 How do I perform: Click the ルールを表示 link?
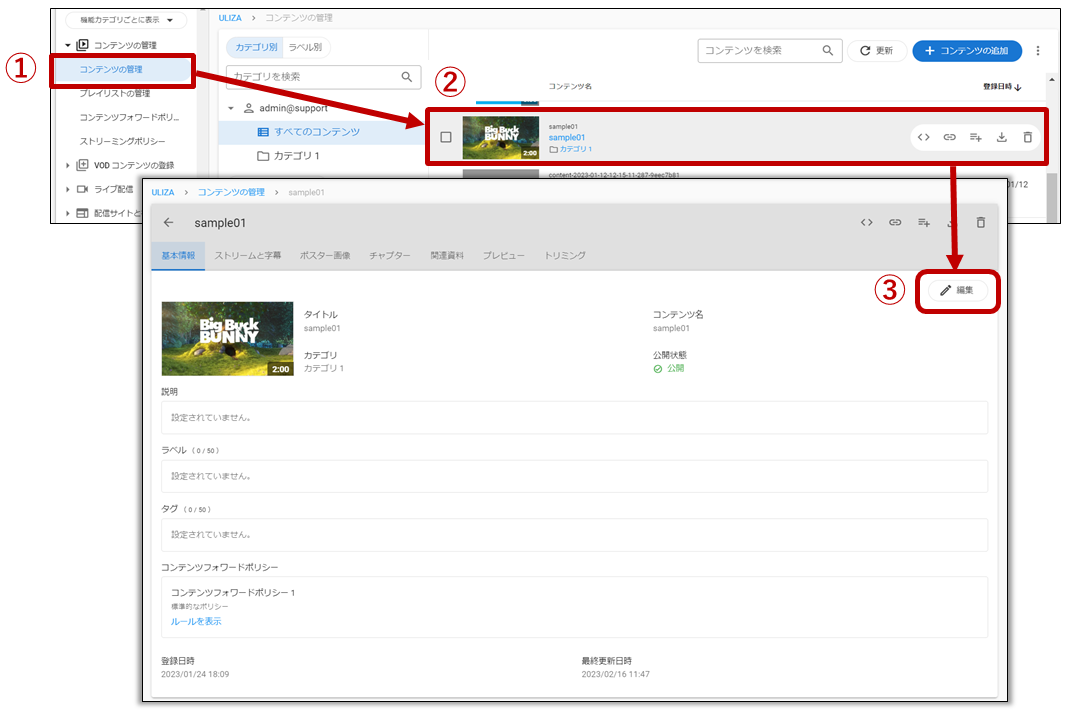[196, 621]
